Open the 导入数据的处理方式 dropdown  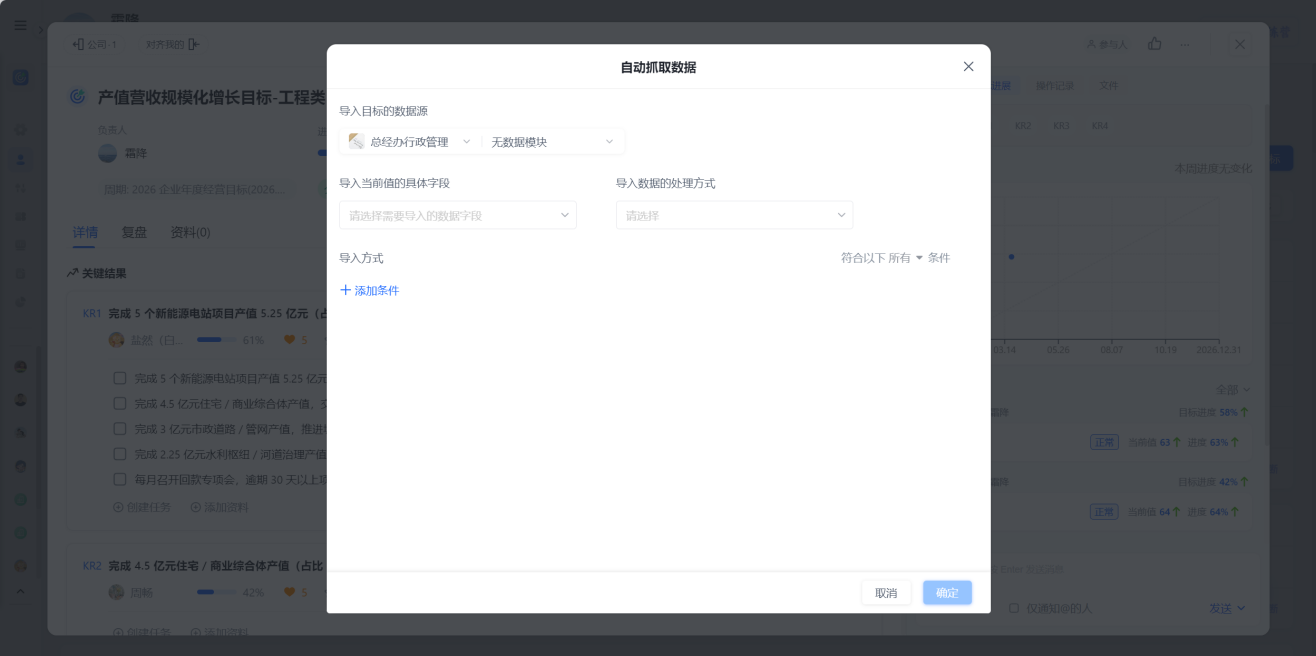click(734, 215)
